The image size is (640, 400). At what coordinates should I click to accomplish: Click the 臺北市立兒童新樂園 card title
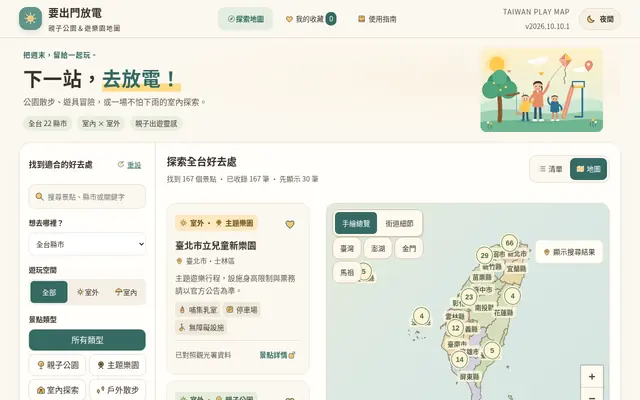coord(216,246)
